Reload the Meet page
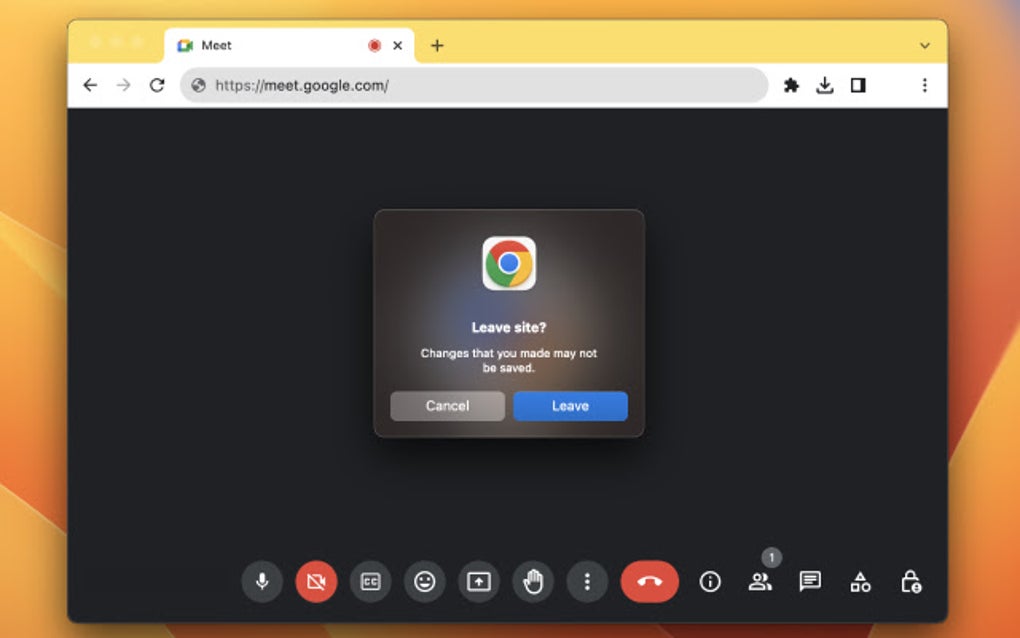Image resolution: width=1020 pixels, height=638 pixels. (x=157, y=85)
